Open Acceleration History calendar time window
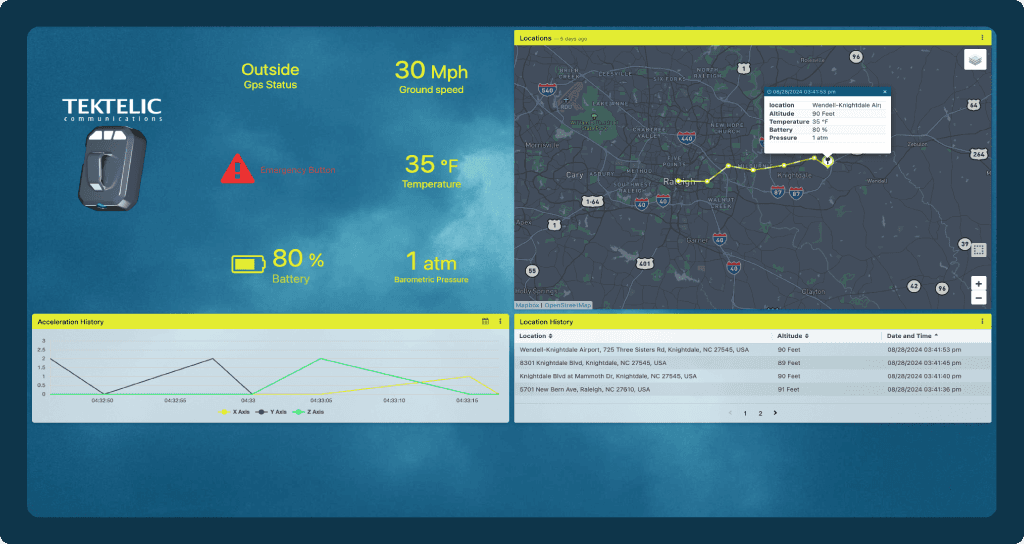 [x=485, y=321]
